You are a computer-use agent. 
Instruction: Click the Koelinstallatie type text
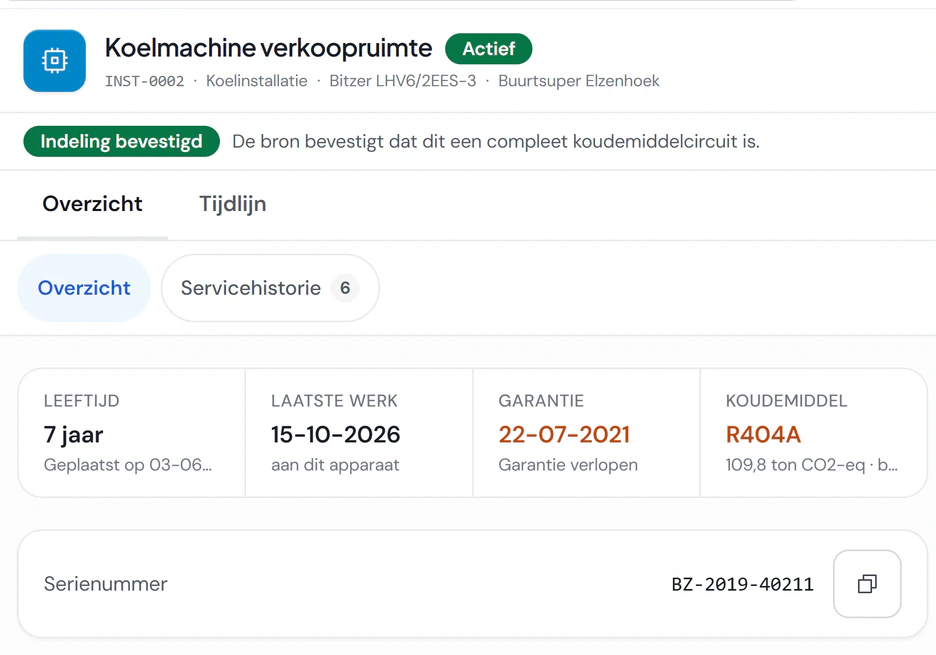pos(257,81)
